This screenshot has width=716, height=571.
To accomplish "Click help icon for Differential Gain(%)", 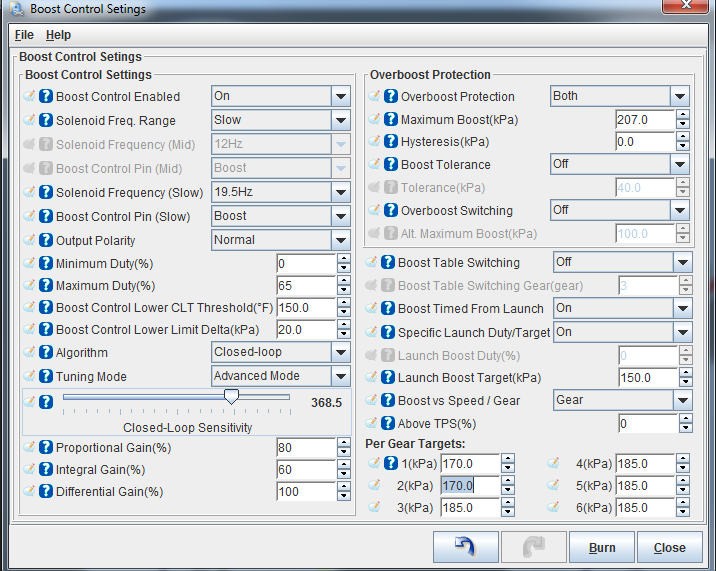I will coord(46,491).
